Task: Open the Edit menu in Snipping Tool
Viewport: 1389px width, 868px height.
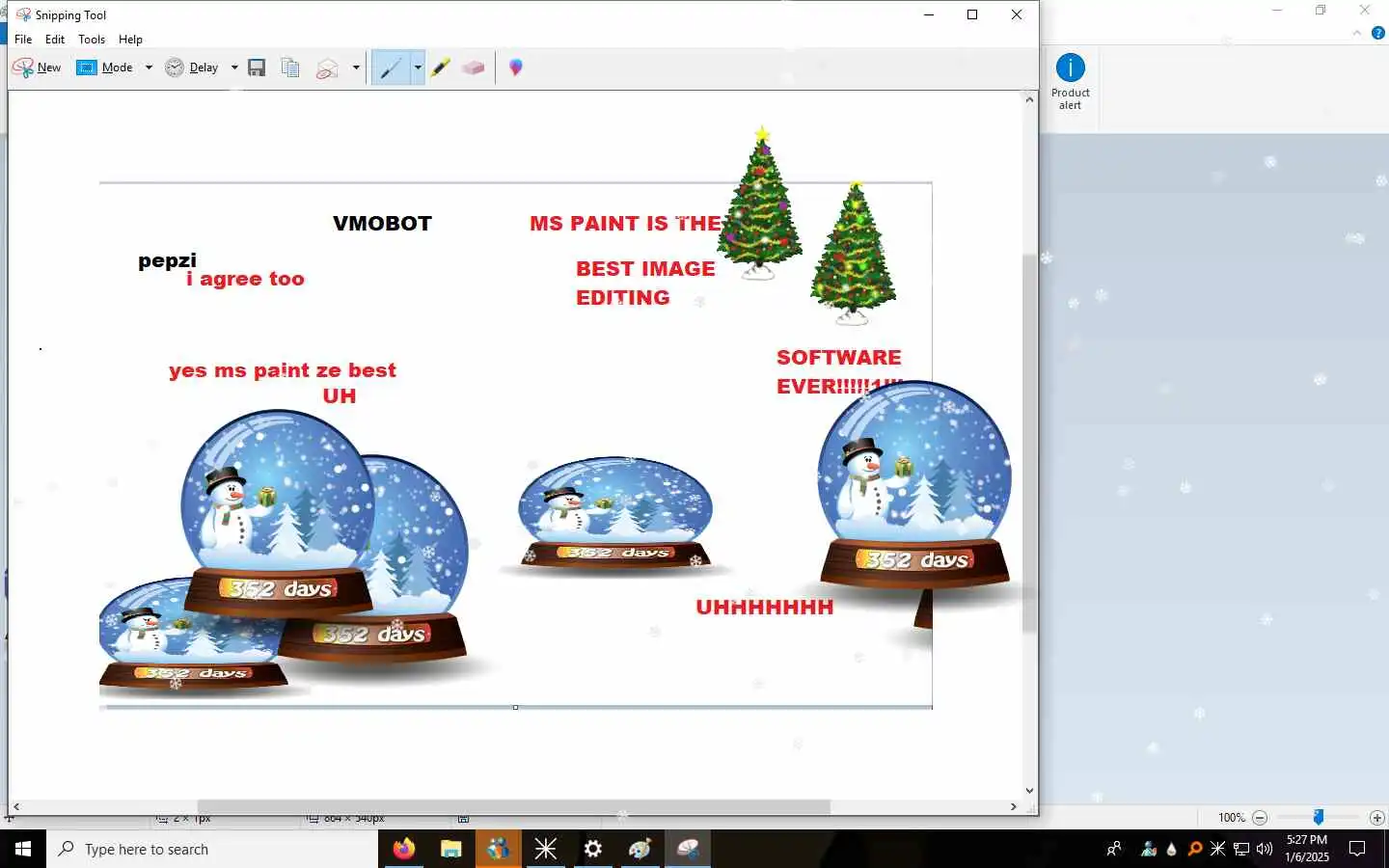Action: click(55, 40)
